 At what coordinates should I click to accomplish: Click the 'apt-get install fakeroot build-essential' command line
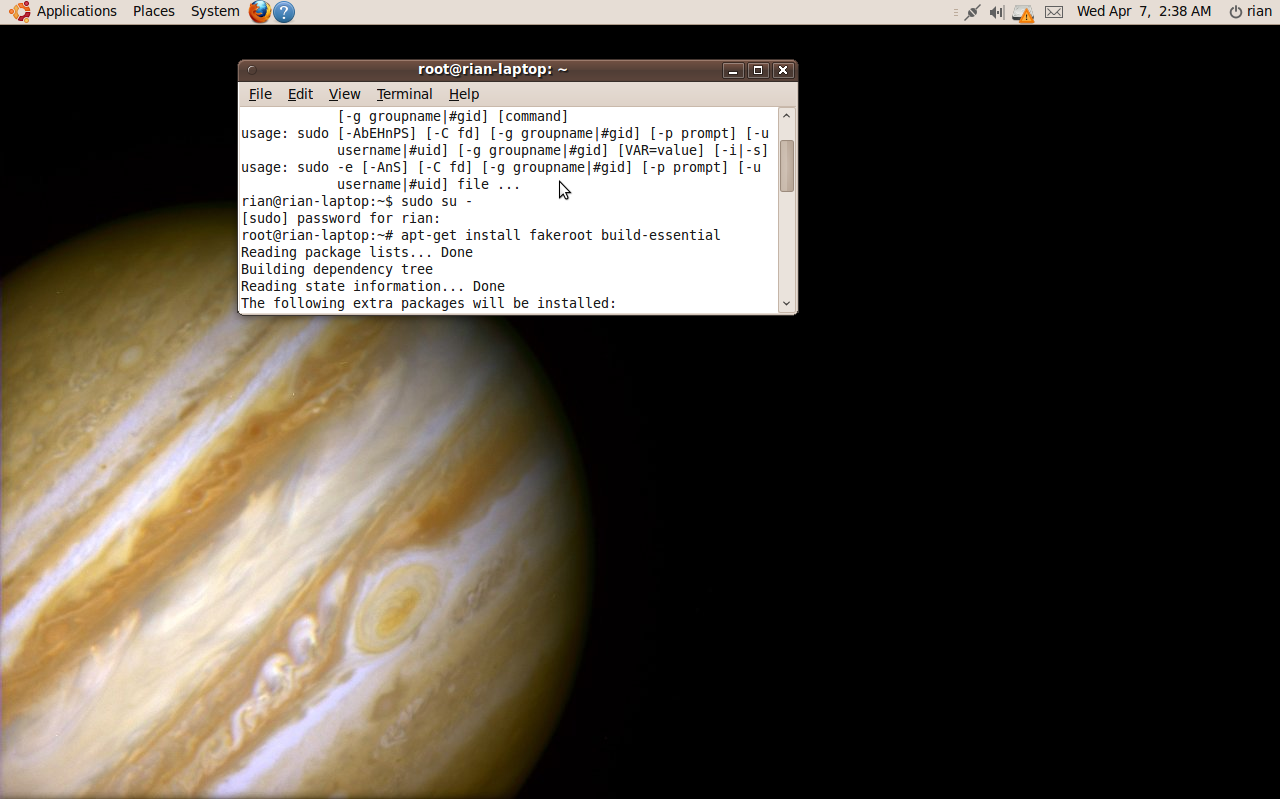point(481,235)
